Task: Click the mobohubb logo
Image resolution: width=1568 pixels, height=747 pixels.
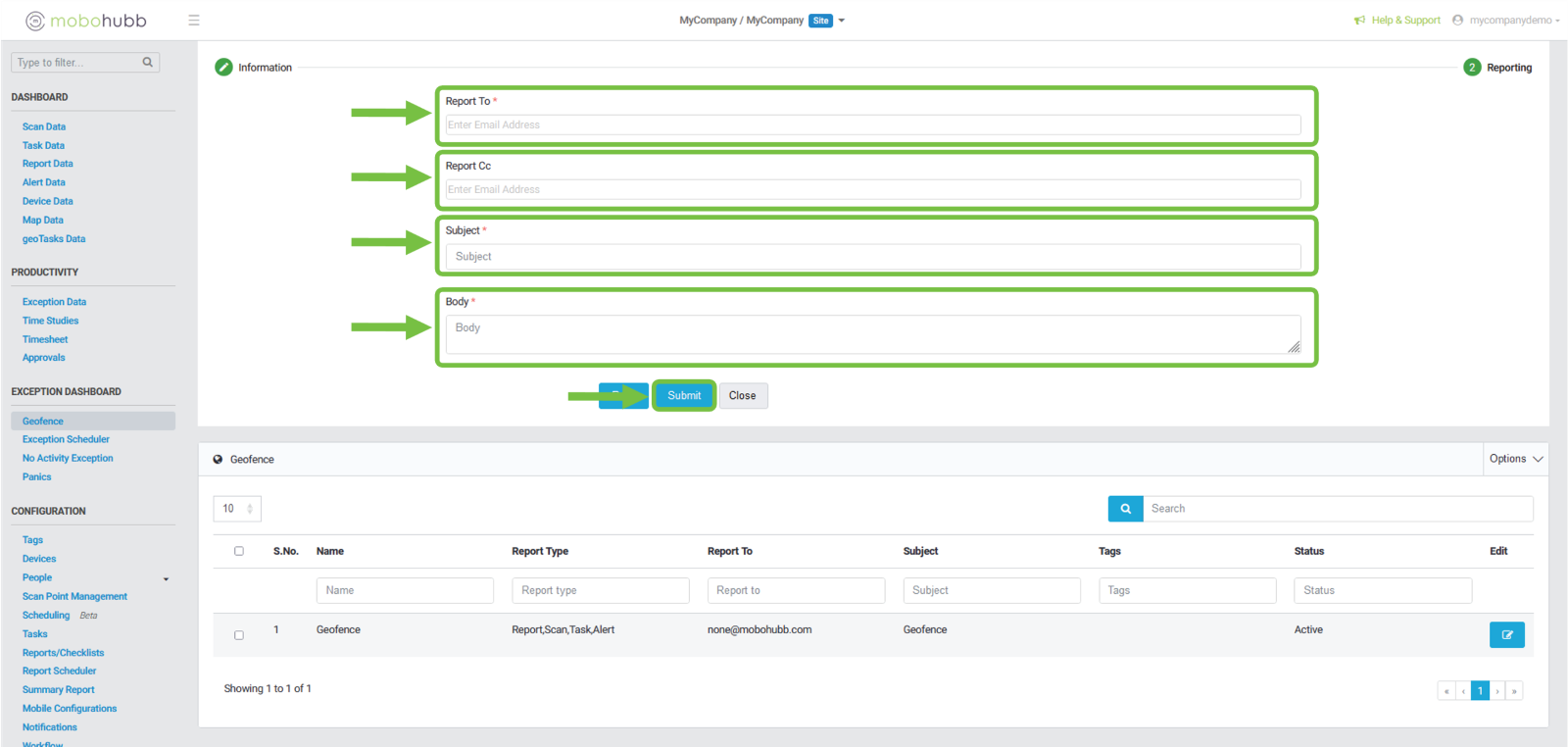Action: [86, 21]
